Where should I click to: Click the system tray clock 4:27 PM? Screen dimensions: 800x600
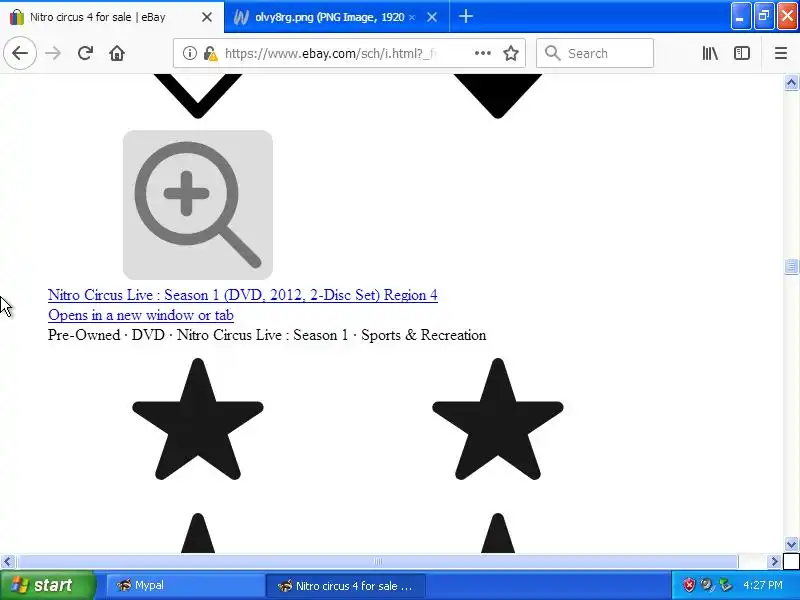point(762,585)
